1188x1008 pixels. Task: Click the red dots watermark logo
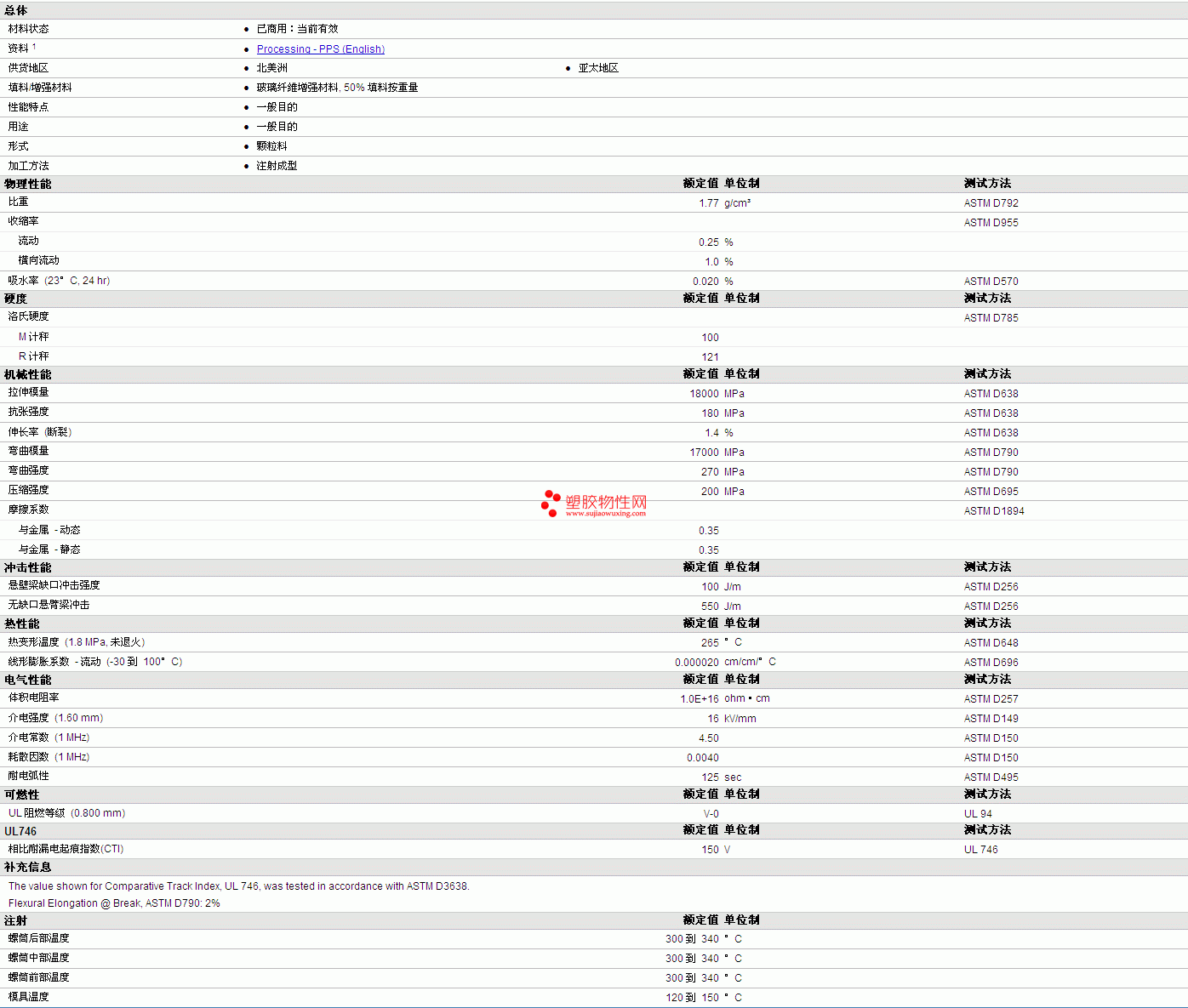point(551,503)
